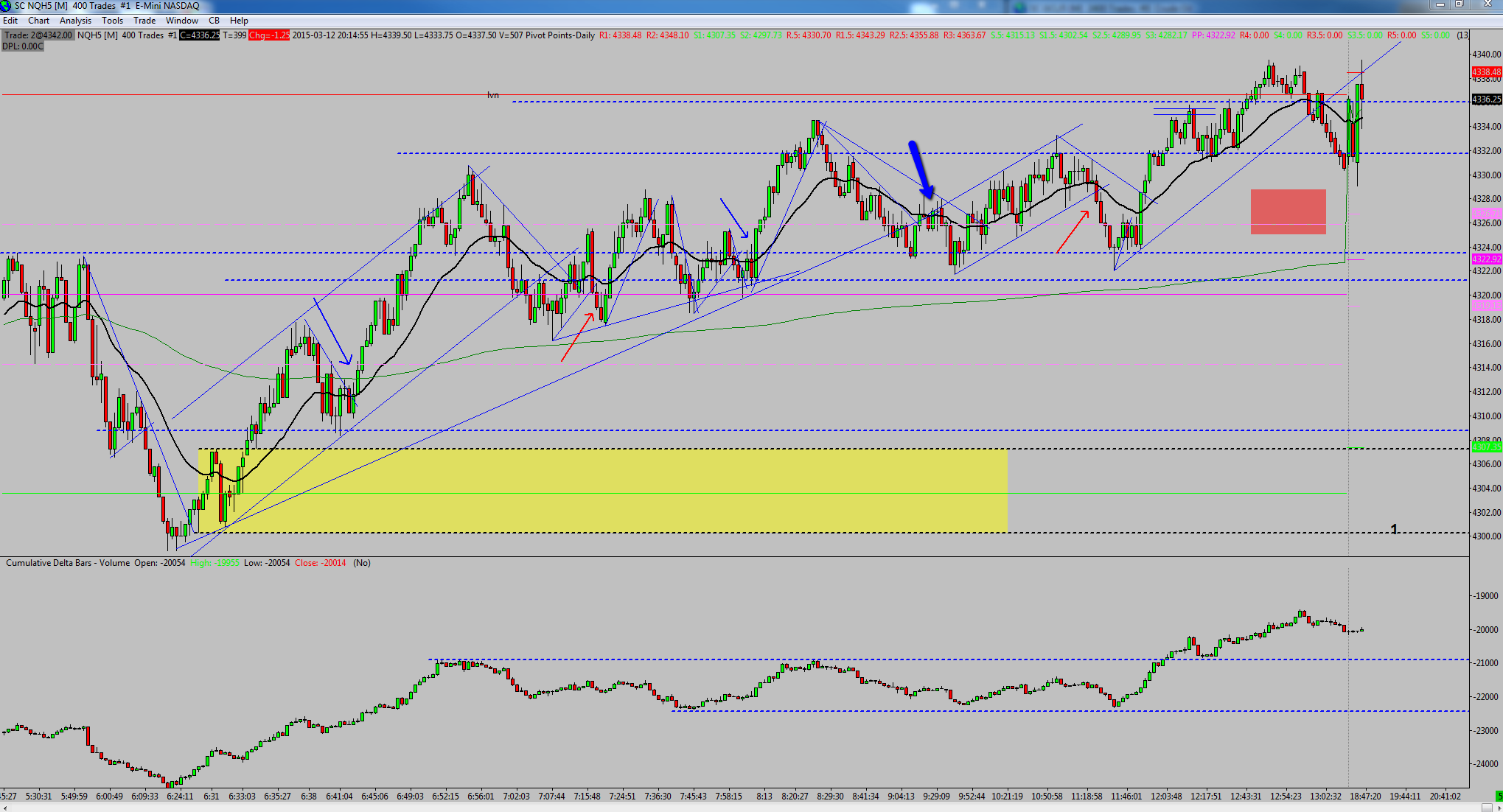The image size is (1503, 812).
Task: Click the -22000 delta scale label
Action: (x=1485, y=696)
